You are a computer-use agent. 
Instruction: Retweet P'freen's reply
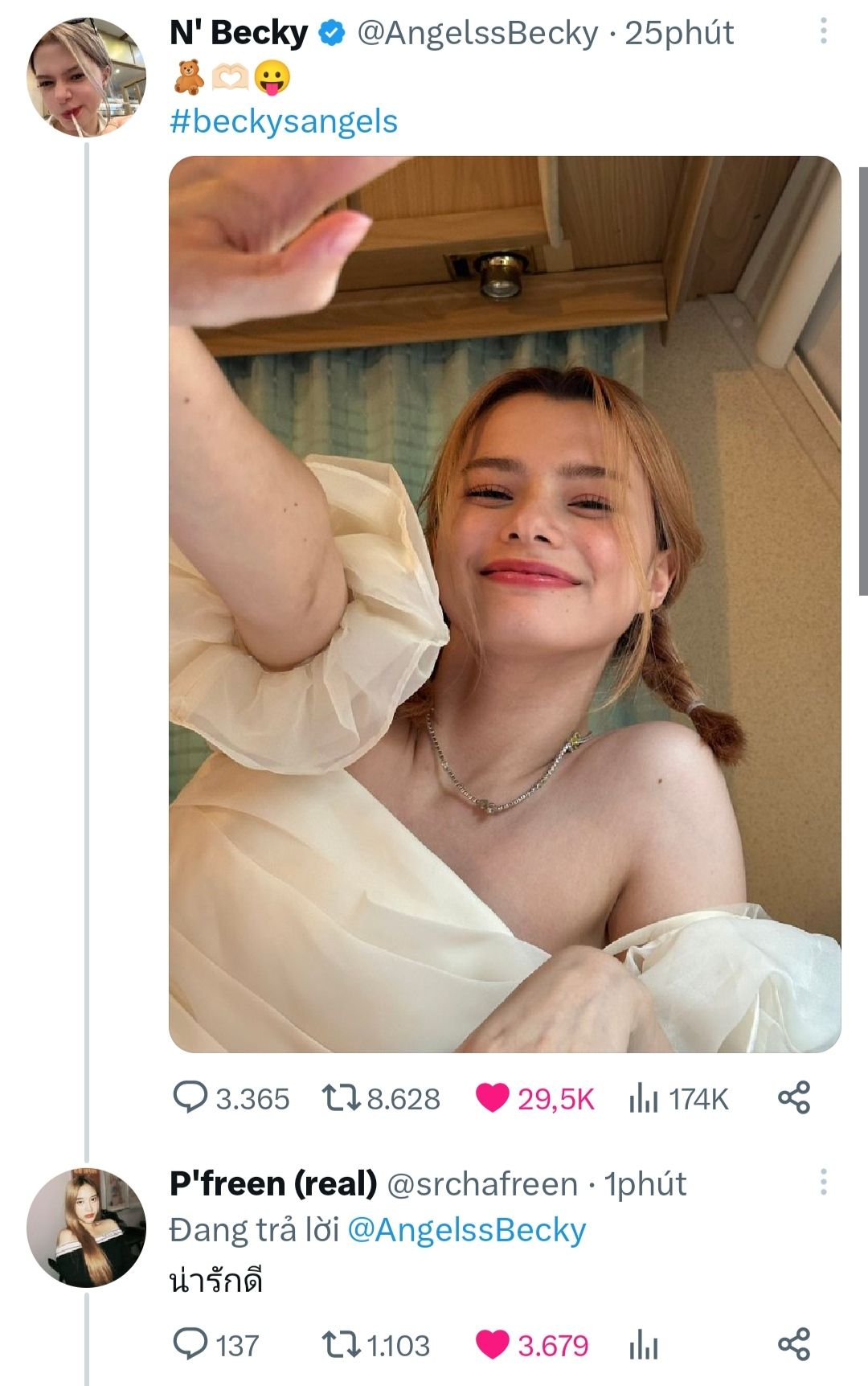[341, 1344]
